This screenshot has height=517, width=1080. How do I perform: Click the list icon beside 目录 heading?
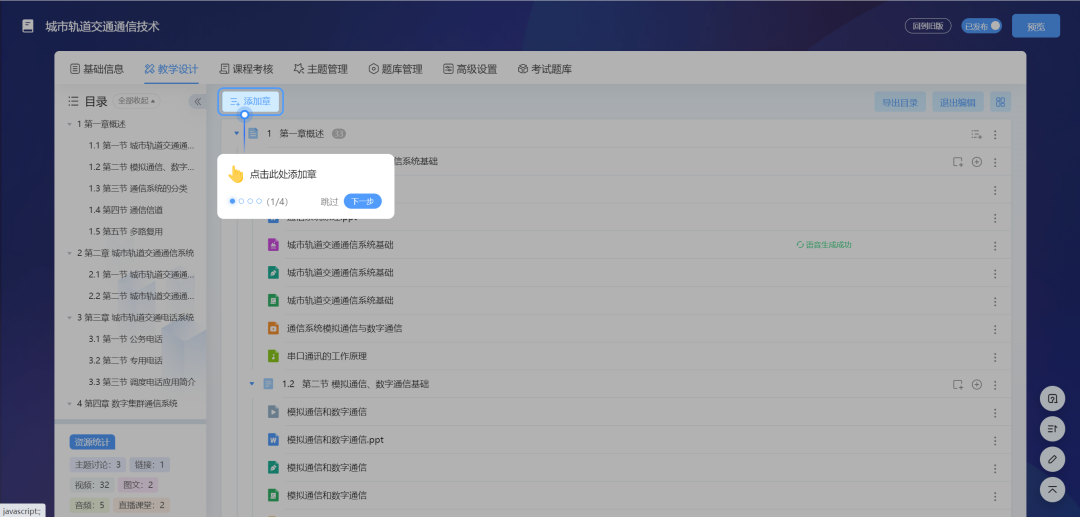coord(73,102)
